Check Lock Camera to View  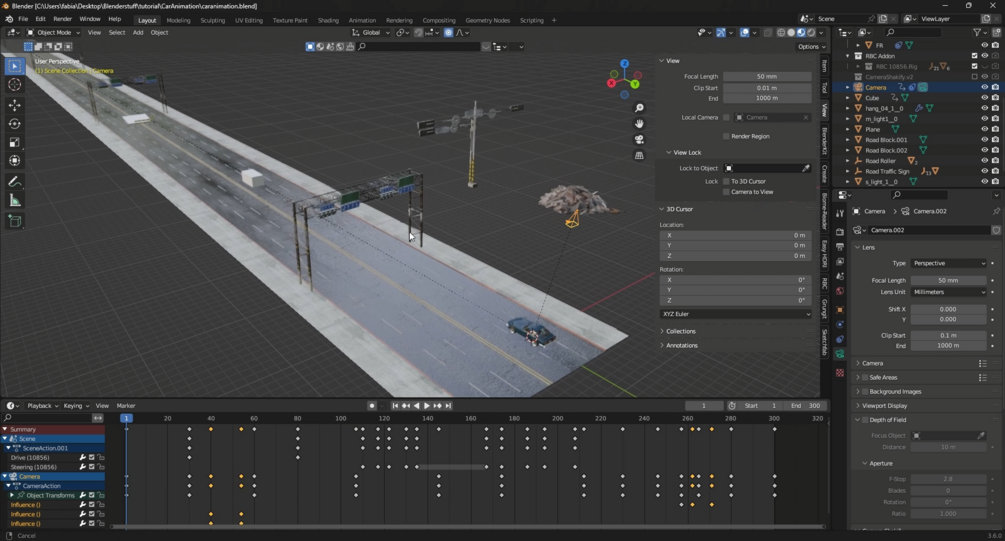click(x=726, y=192)
